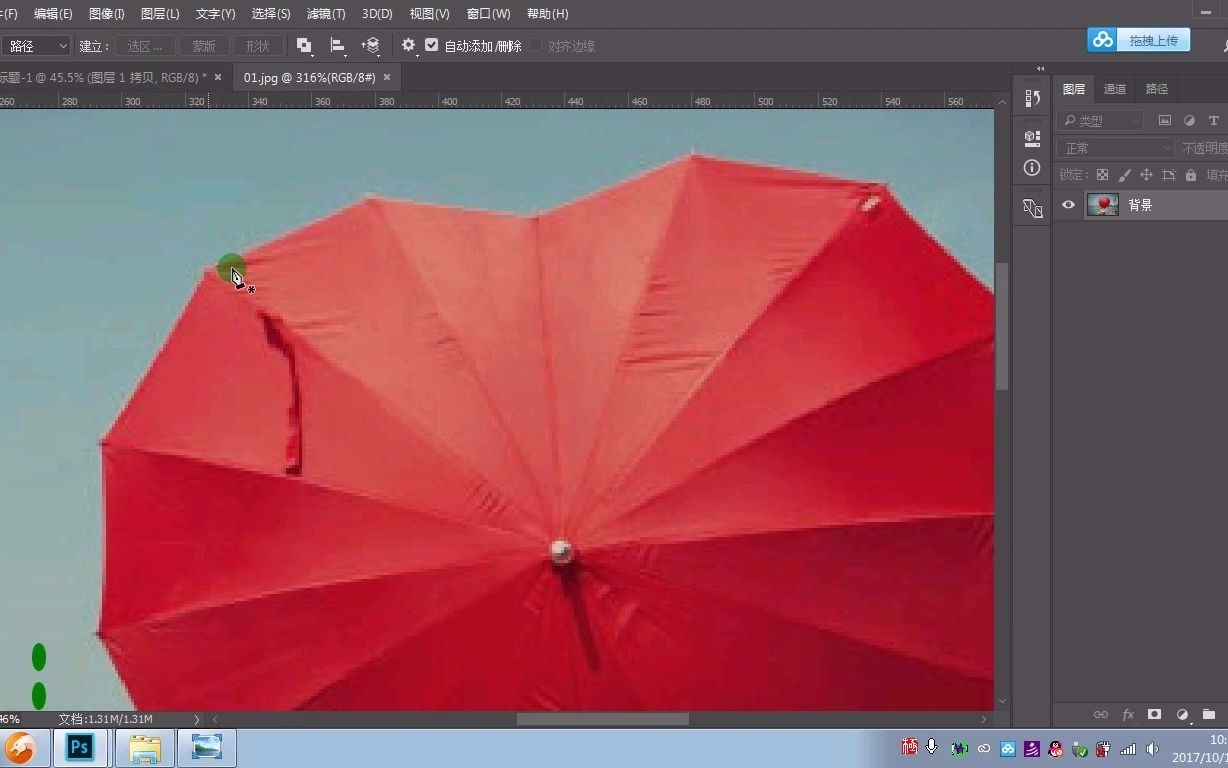Open the 路径 tool mode dropdown
This screenshot has height=768, width=1228.
coord(36,45)
